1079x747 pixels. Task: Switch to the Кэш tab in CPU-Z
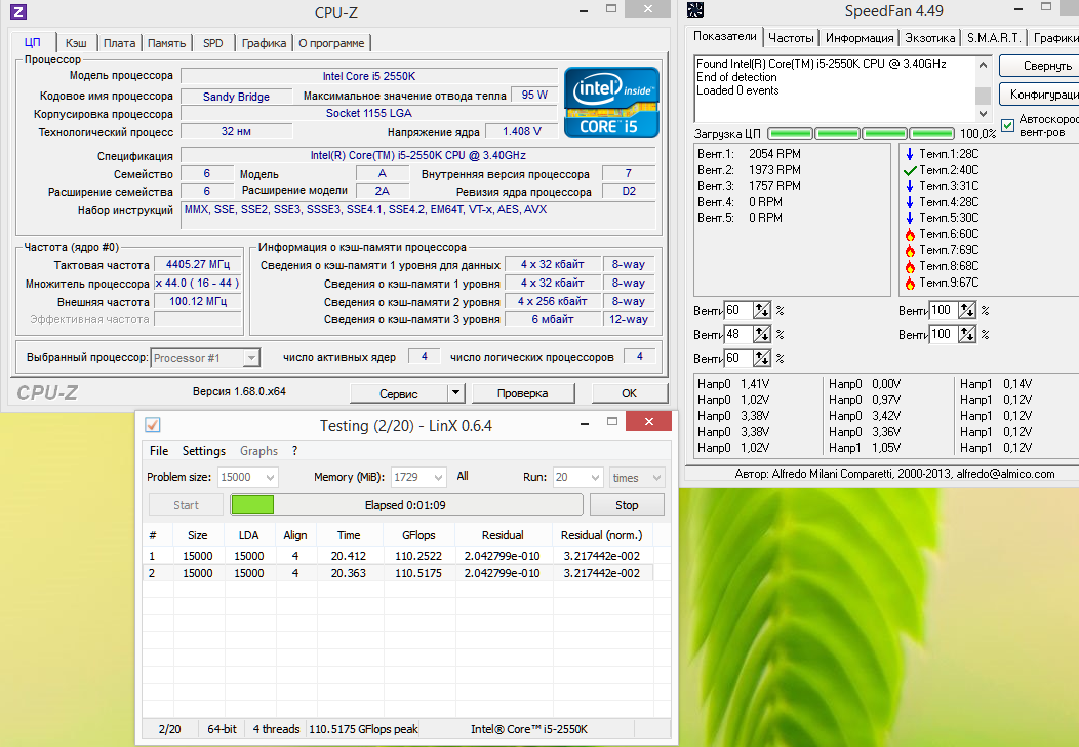point(76,43)
